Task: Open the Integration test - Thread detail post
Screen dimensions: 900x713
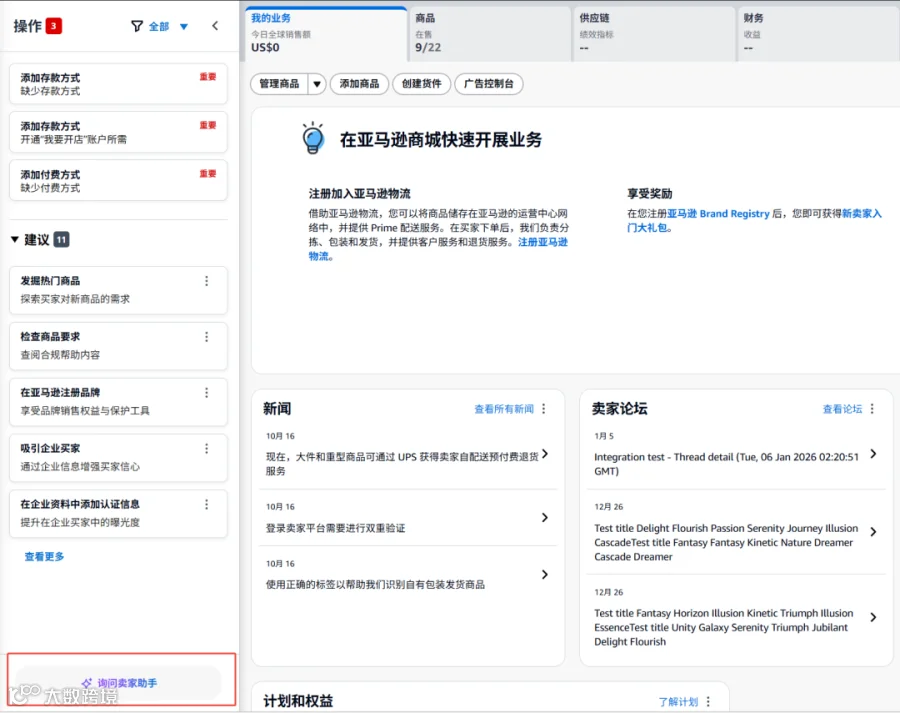Action: (x=727, y=464)
